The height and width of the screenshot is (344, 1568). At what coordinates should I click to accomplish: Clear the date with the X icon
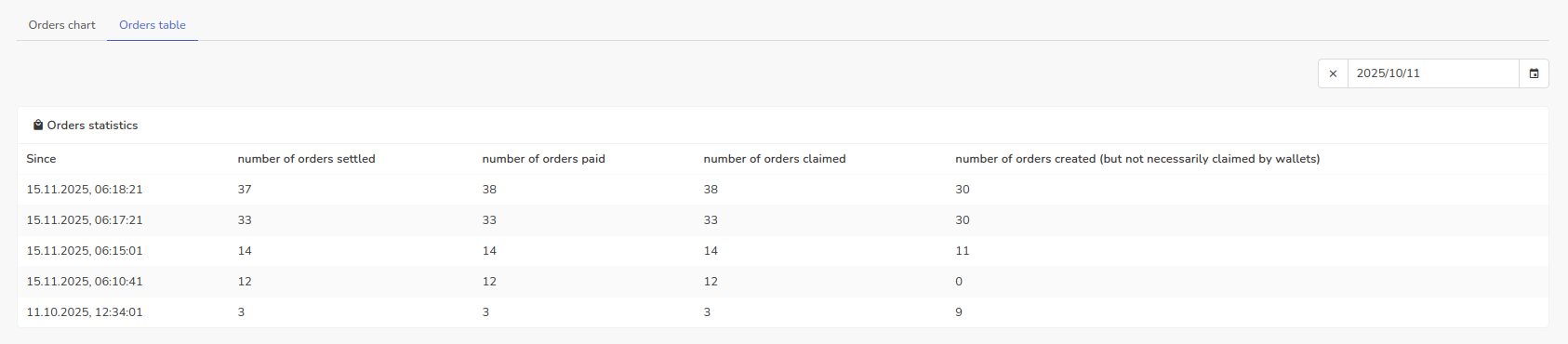click(1333, 73)
